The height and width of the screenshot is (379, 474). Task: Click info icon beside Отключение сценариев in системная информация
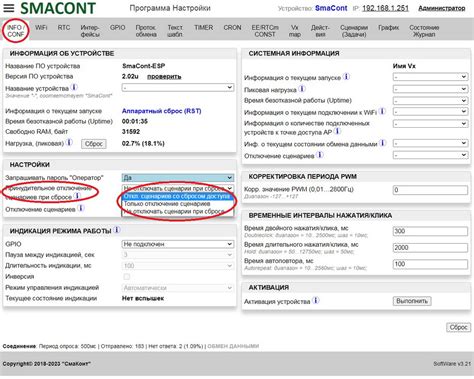[x=320, y=155]
